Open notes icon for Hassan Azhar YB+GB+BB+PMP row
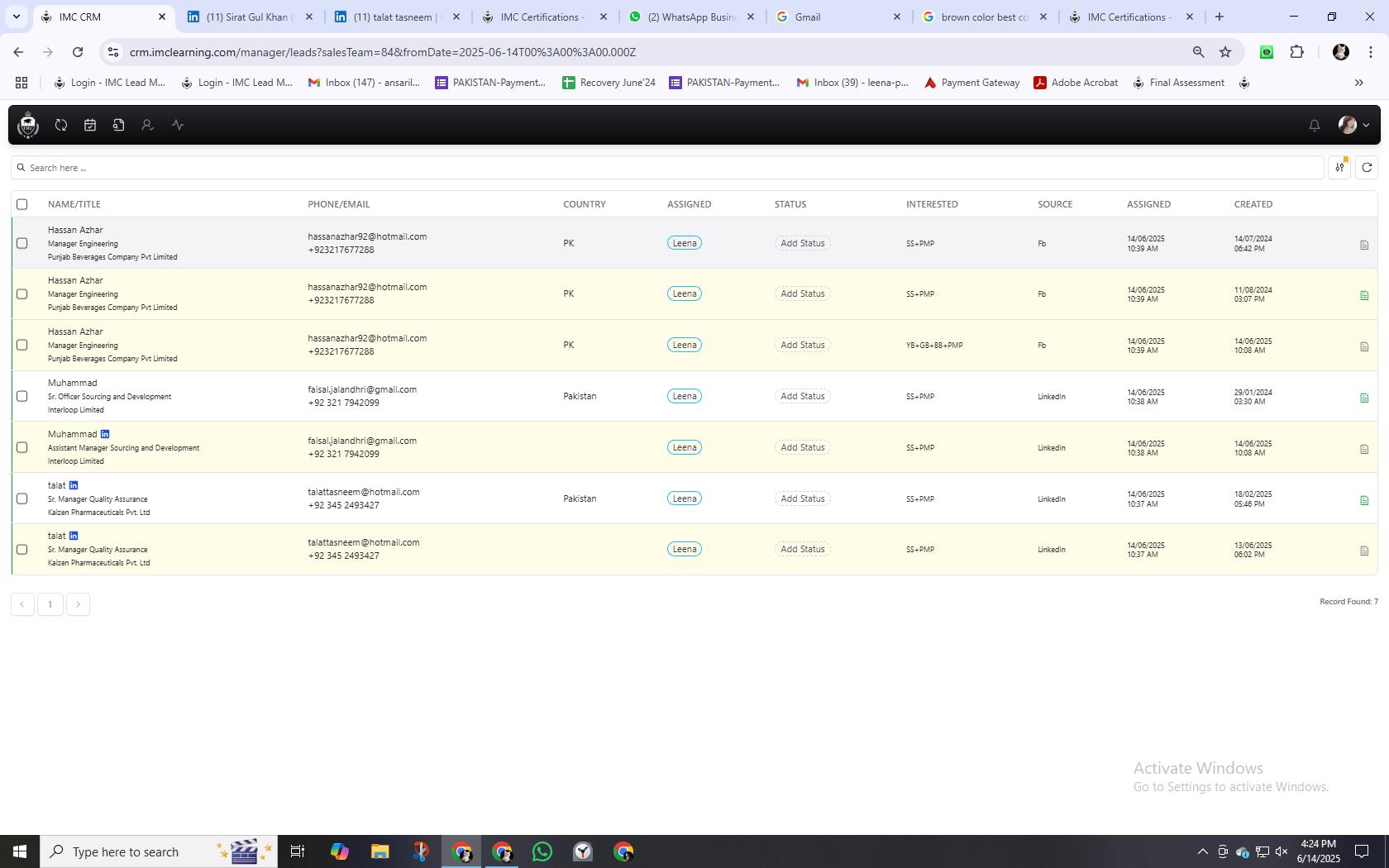The height and width of the screenshot is (868, 1389). coord(1364,346)
